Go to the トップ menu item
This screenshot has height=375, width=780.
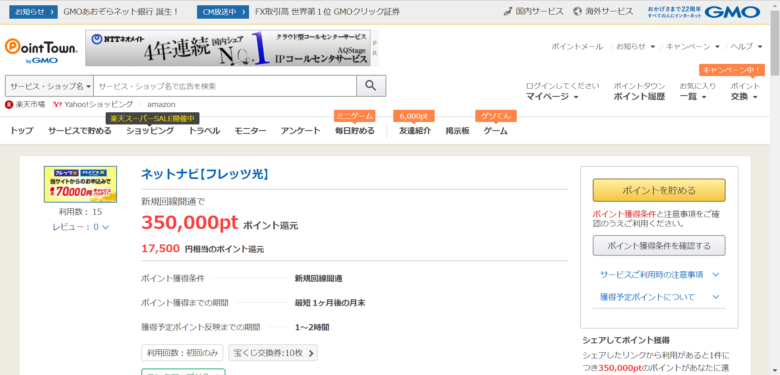click(21, 131)
